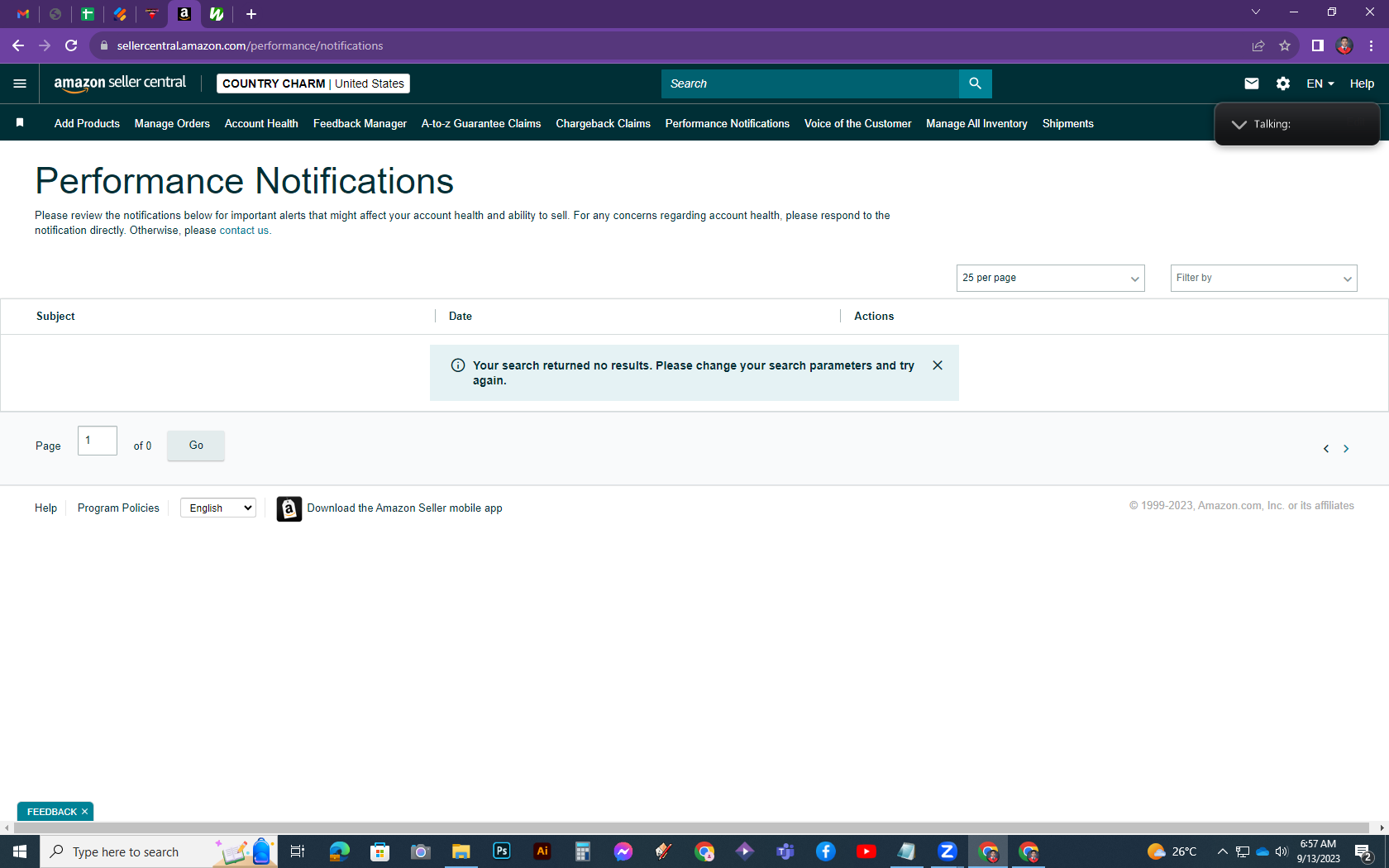
Task: Follow the contact us link
Action: pos(244,231)
